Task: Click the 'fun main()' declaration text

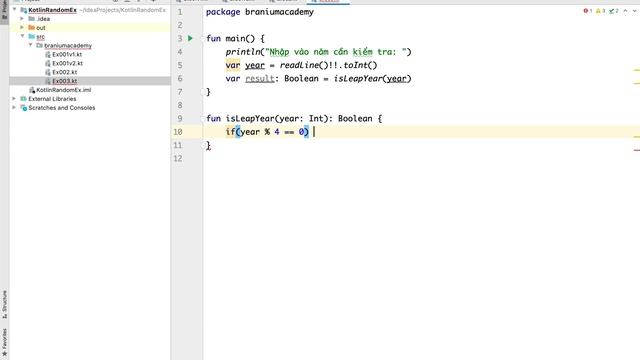Action: point(230,38)
